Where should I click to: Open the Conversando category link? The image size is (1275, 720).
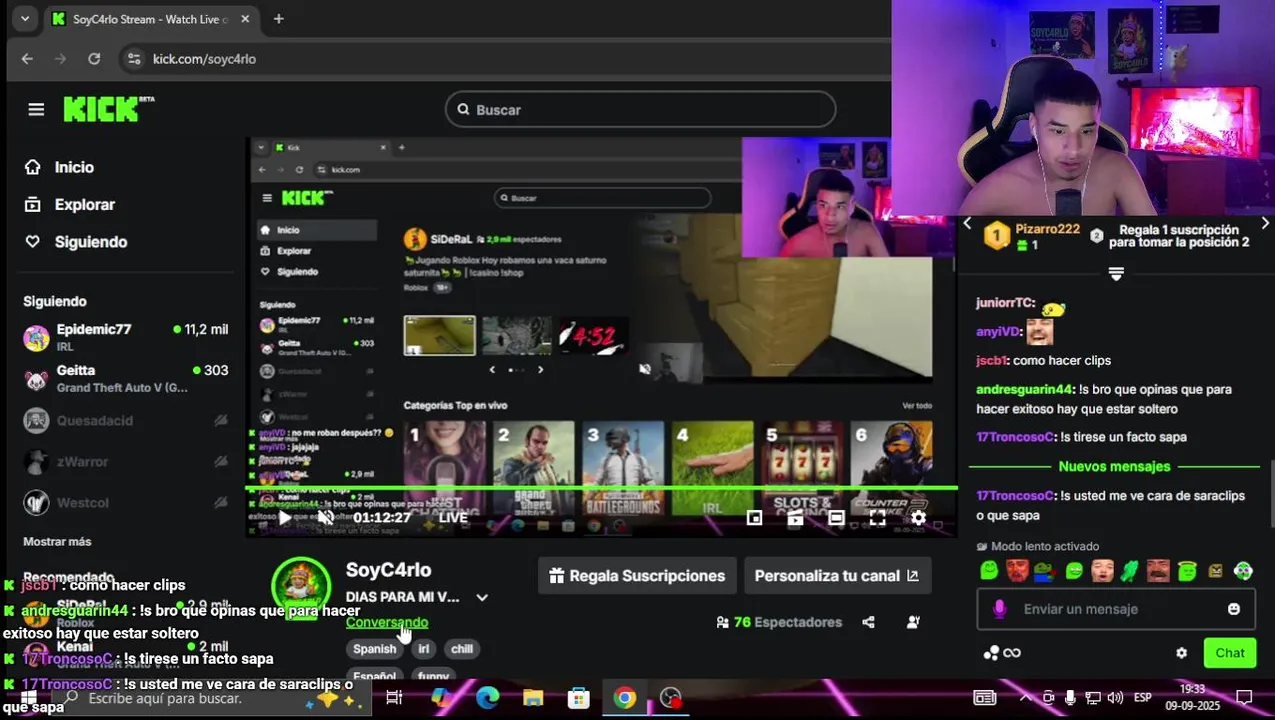click(x=386, y=622)
